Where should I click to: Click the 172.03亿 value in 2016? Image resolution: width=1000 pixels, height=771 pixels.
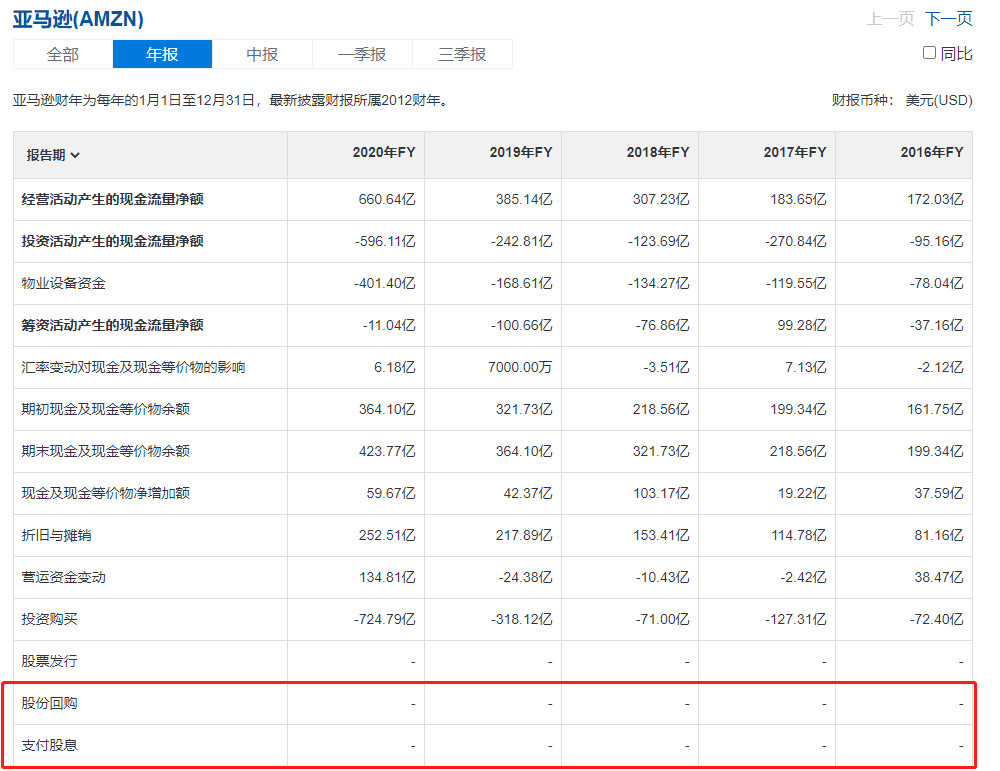click(x=935, y=199)
